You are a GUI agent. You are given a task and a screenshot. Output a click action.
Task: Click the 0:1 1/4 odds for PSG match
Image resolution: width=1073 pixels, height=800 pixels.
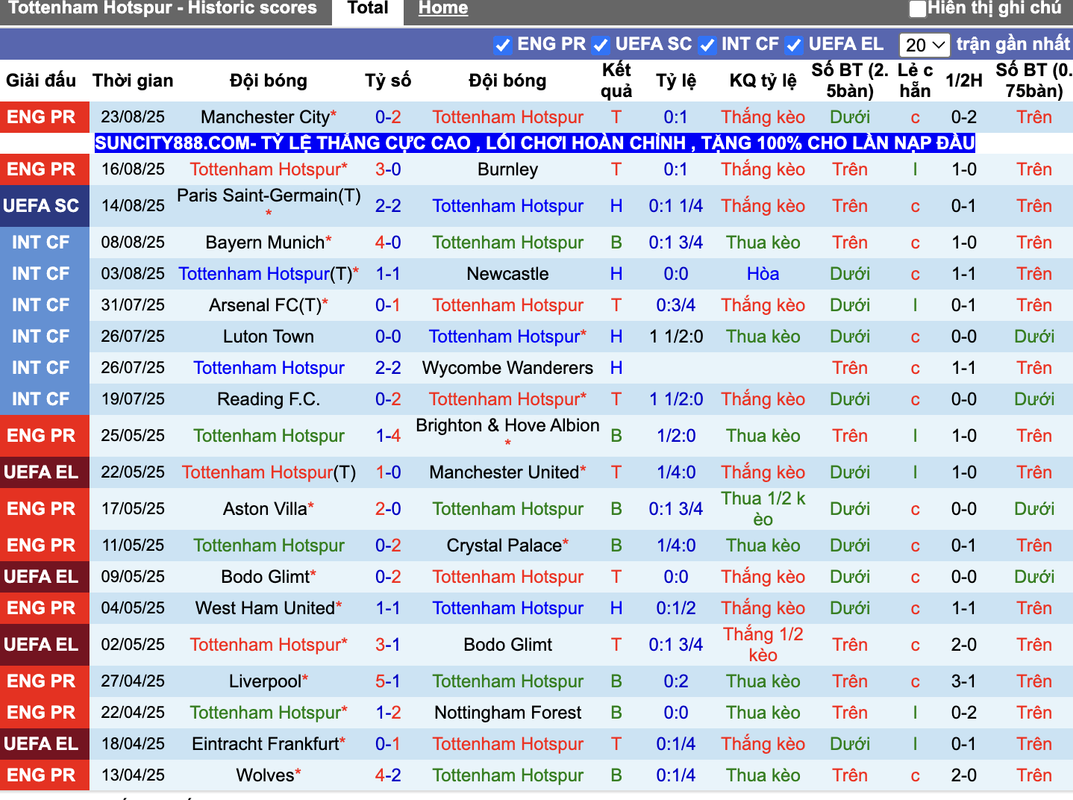click(676, 206)
